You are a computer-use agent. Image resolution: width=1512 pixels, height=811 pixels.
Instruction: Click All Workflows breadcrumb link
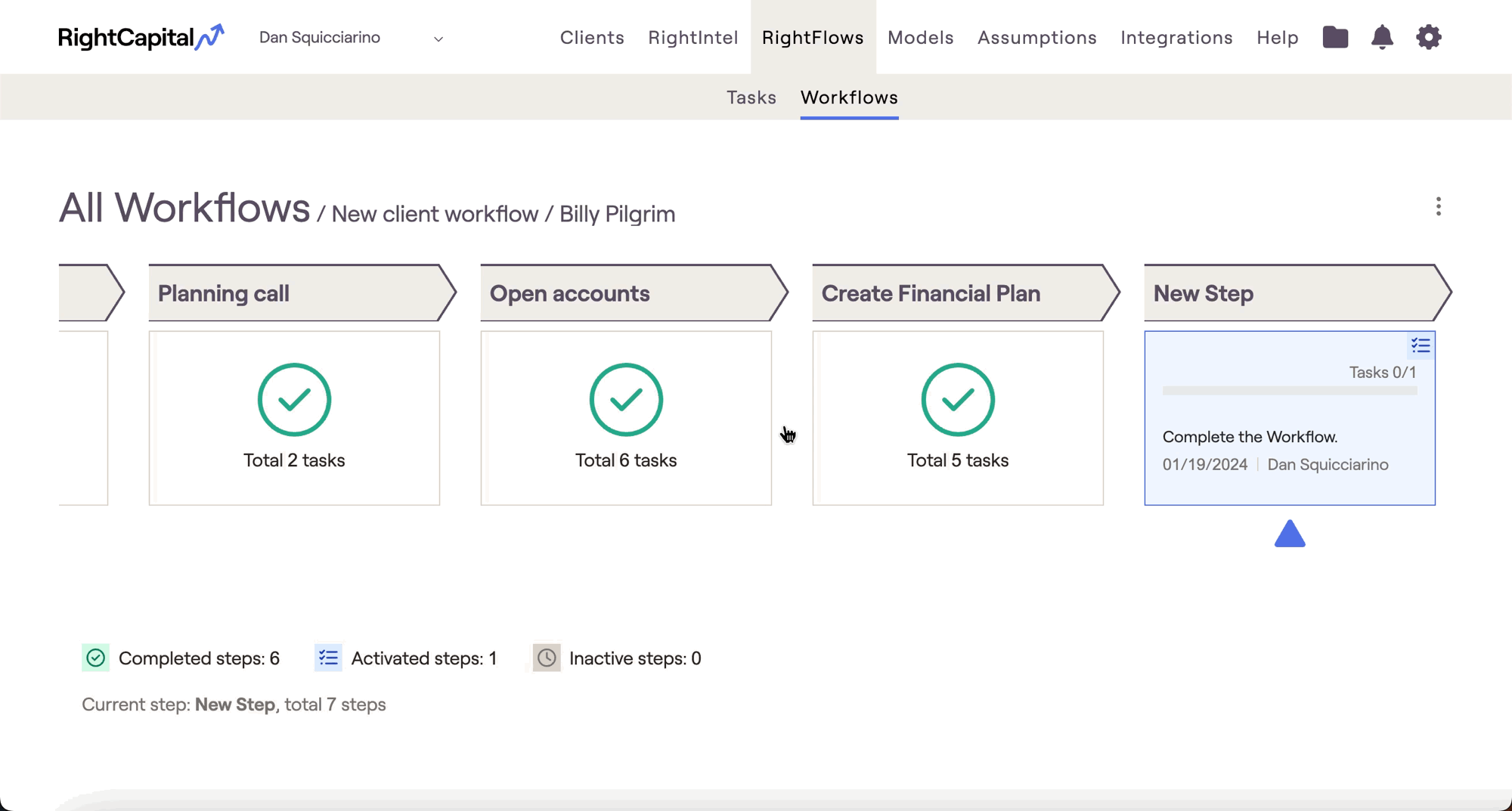point(184,209)
